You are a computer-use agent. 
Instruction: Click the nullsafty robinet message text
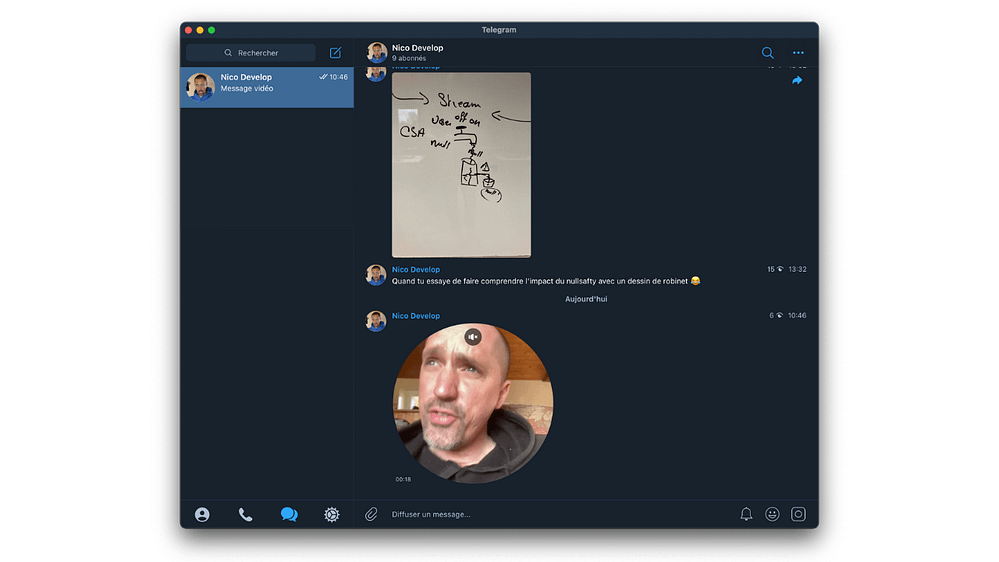coord(546,281)
